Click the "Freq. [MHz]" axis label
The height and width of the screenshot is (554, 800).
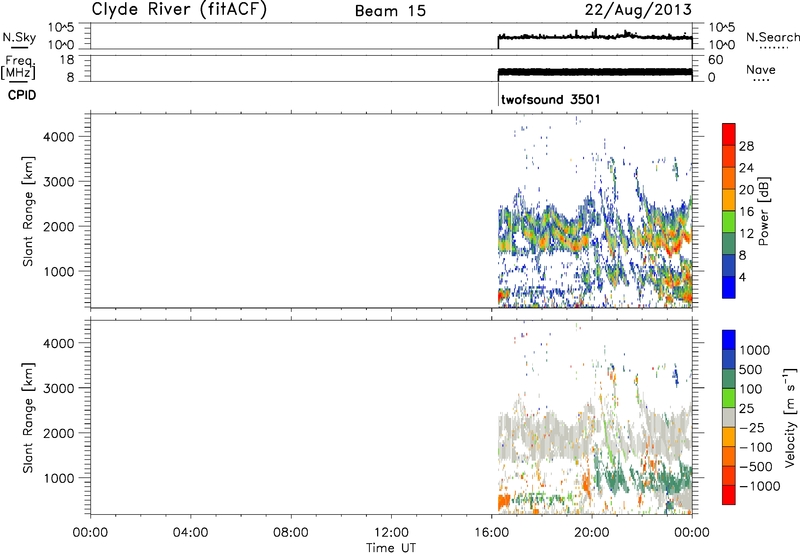[20, 67]
